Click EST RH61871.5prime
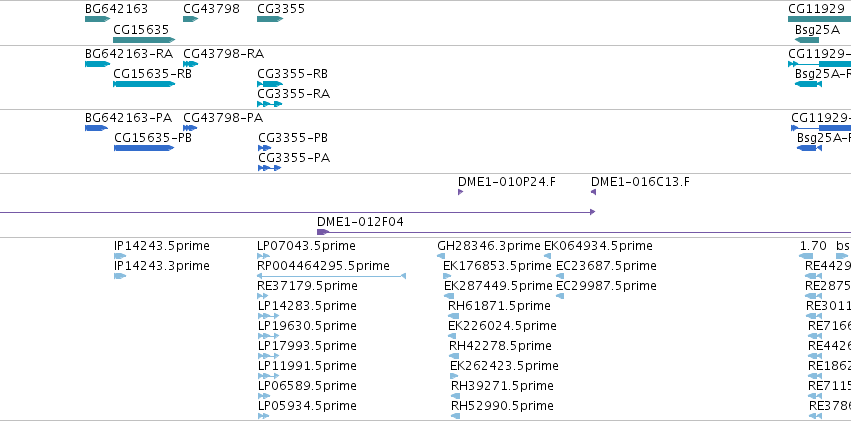This screenshot has height=421, width=851. click(499, 305)
